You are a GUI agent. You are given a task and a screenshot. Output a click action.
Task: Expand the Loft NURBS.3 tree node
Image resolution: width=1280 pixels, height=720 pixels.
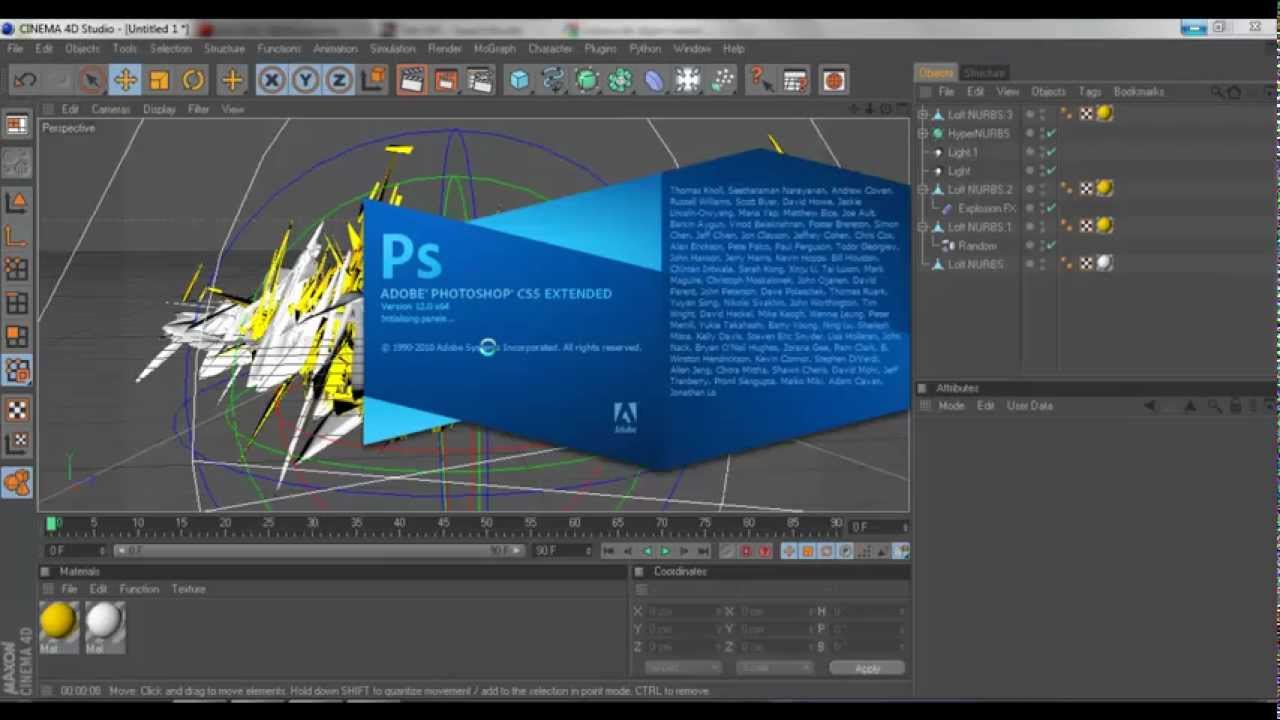(923, 115)
